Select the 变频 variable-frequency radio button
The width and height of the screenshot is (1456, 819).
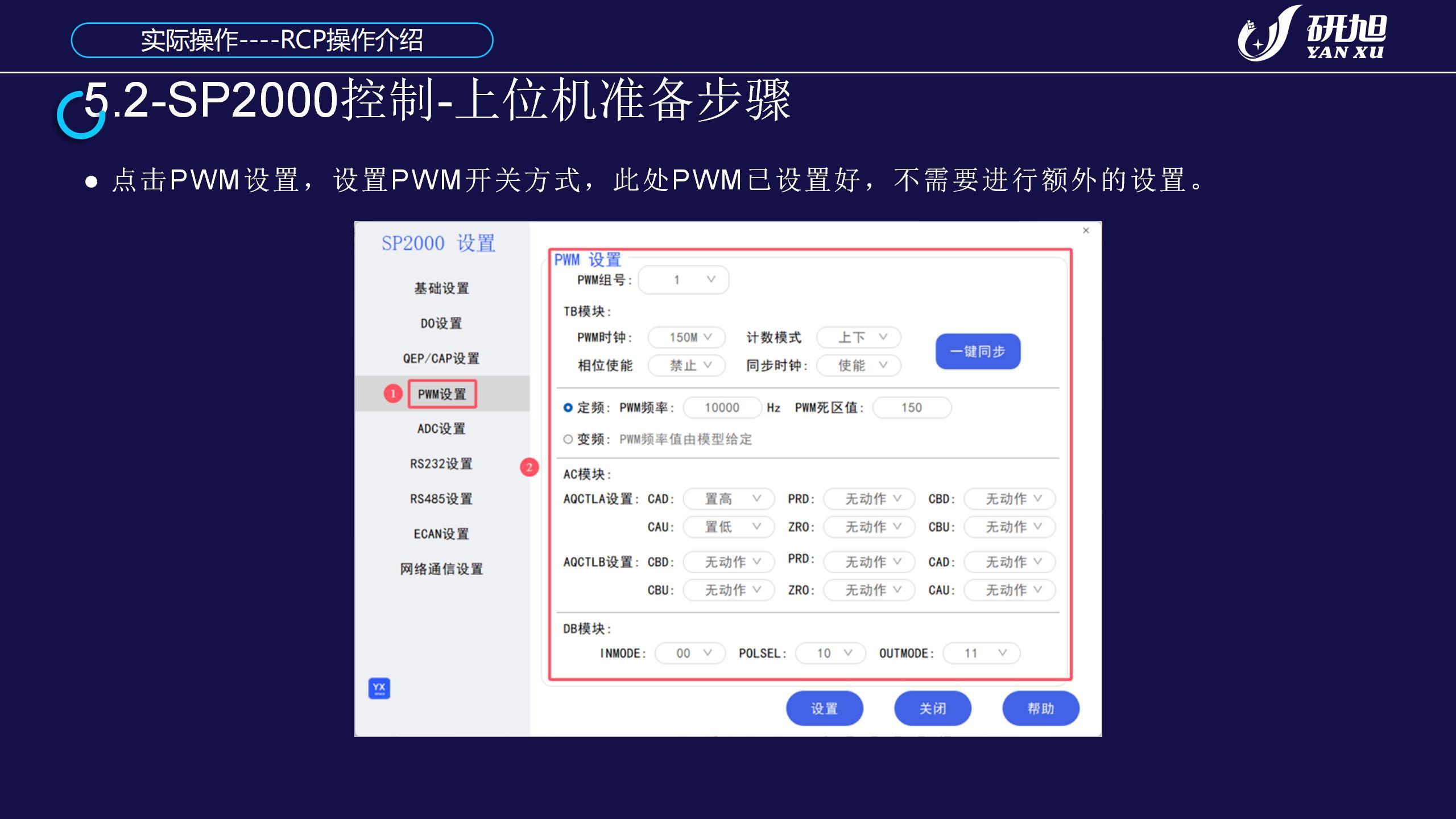(x=568, y=439)
